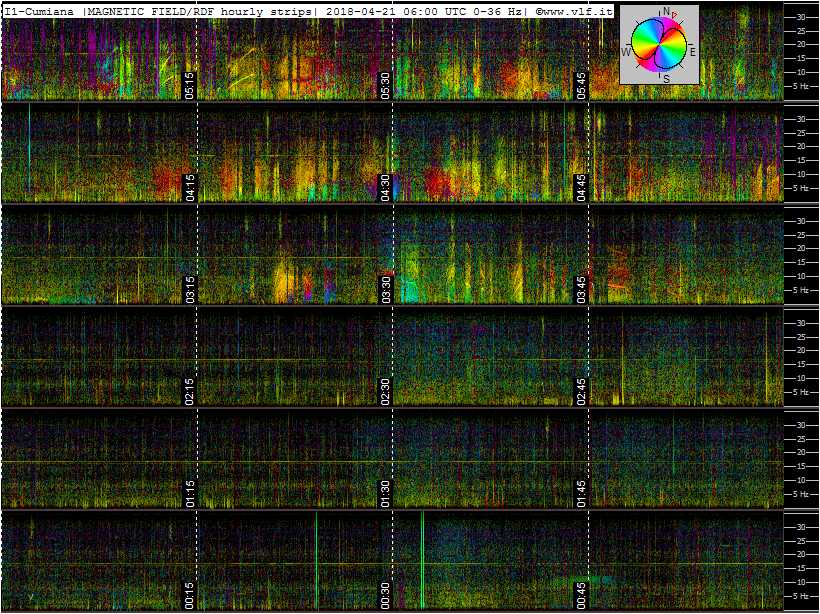Select the 02:30 time marker
The width and height of the screenshot is (820, 614).
385,392
